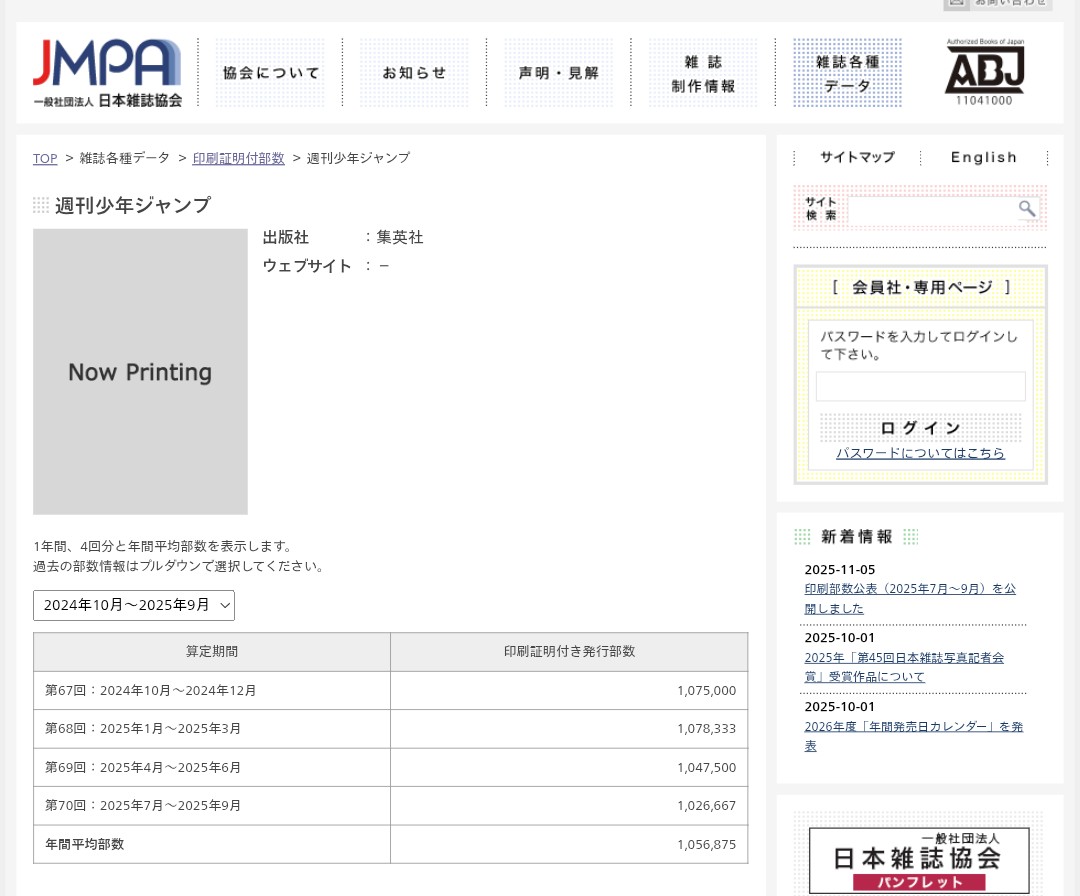Follow the 印刷証明付部数 breadcrumb link
This screenshot has width=1080, height=896.
(x=238, y=158)
